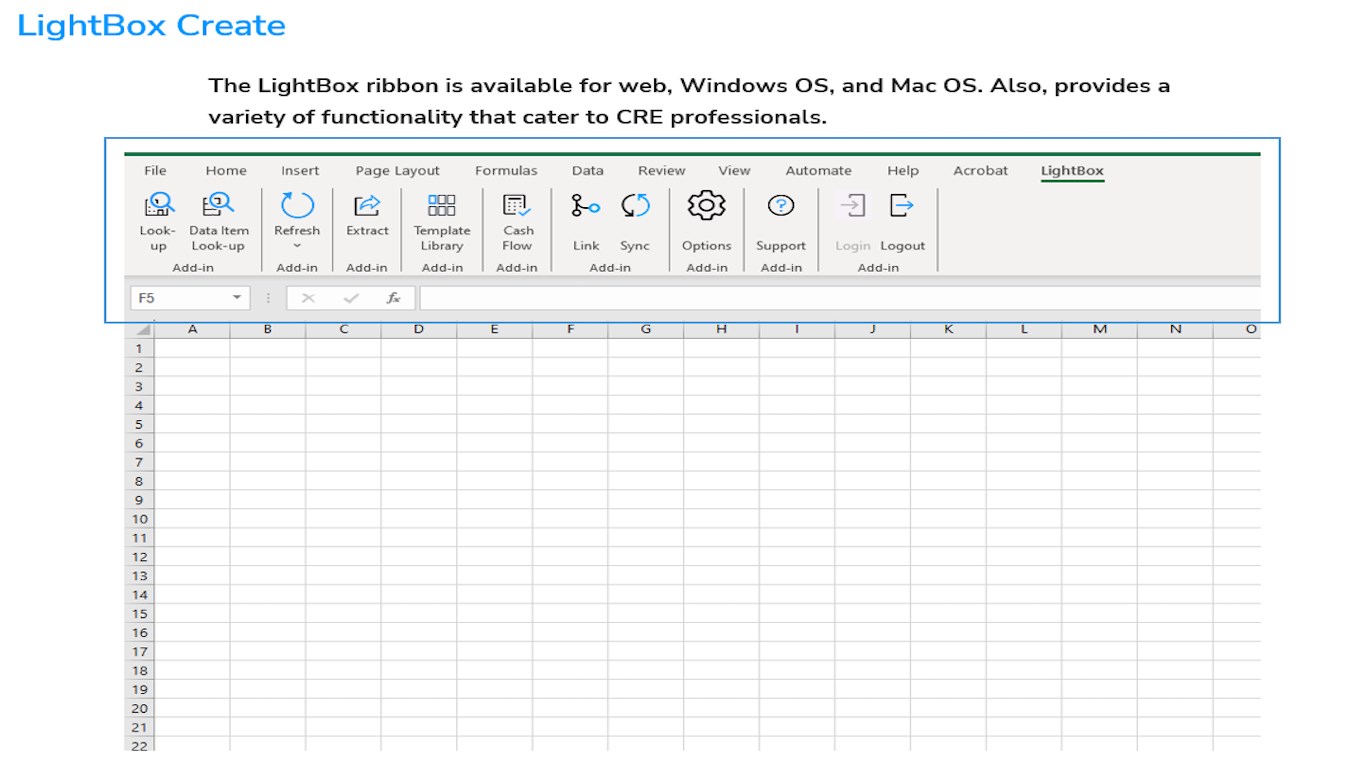Open LightBox Options gear

(706, 205)
